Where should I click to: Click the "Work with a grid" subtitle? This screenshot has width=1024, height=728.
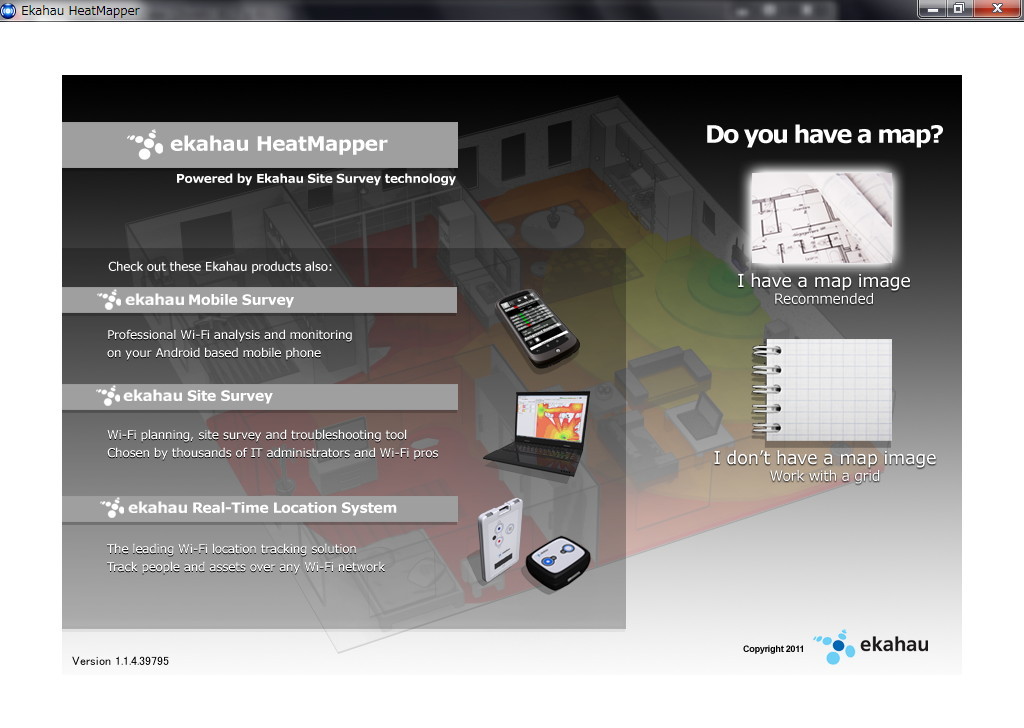(x=825, y=476)
